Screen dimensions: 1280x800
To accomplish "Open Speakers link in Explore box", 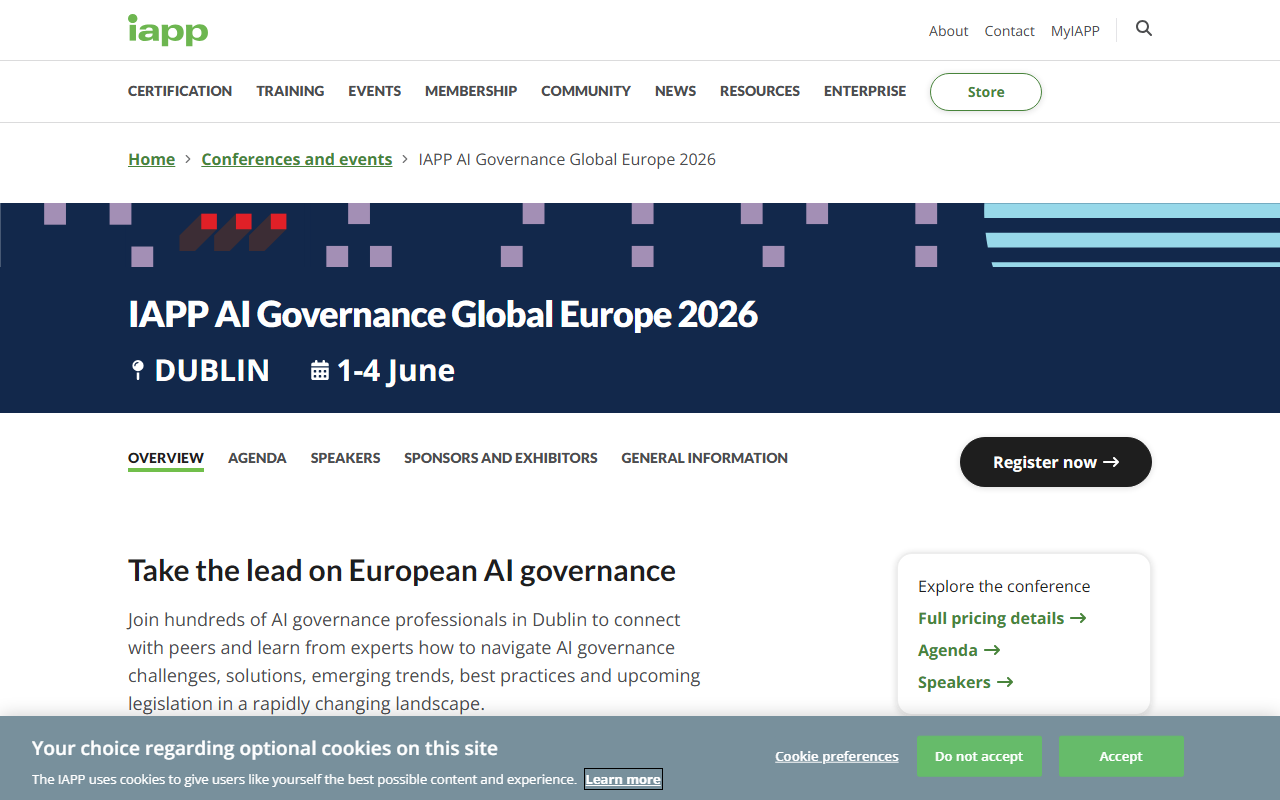I will pos(966,682).
